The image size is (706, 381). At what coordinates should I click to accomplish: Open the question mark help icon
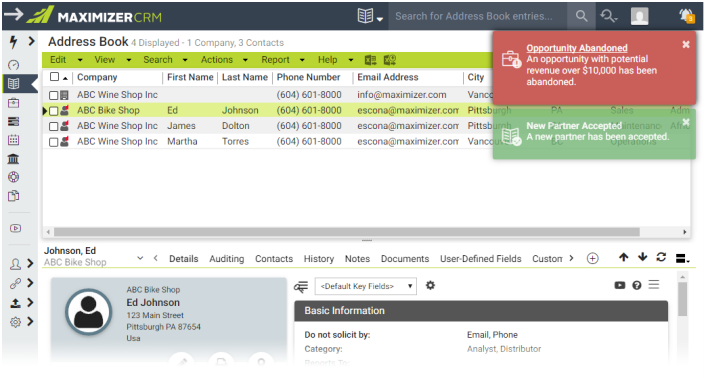pos(637,285)
